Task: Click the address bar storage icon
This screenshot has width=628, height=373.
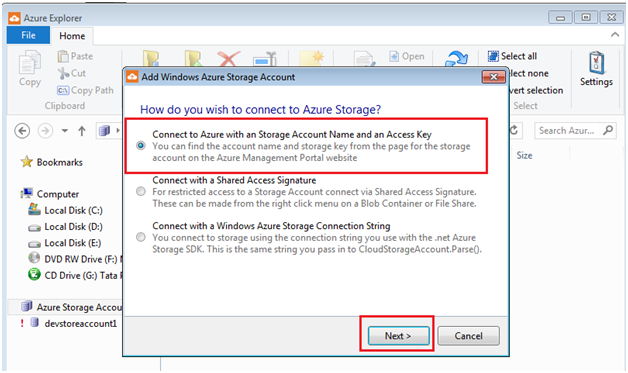Action: [x=105, y=131]
